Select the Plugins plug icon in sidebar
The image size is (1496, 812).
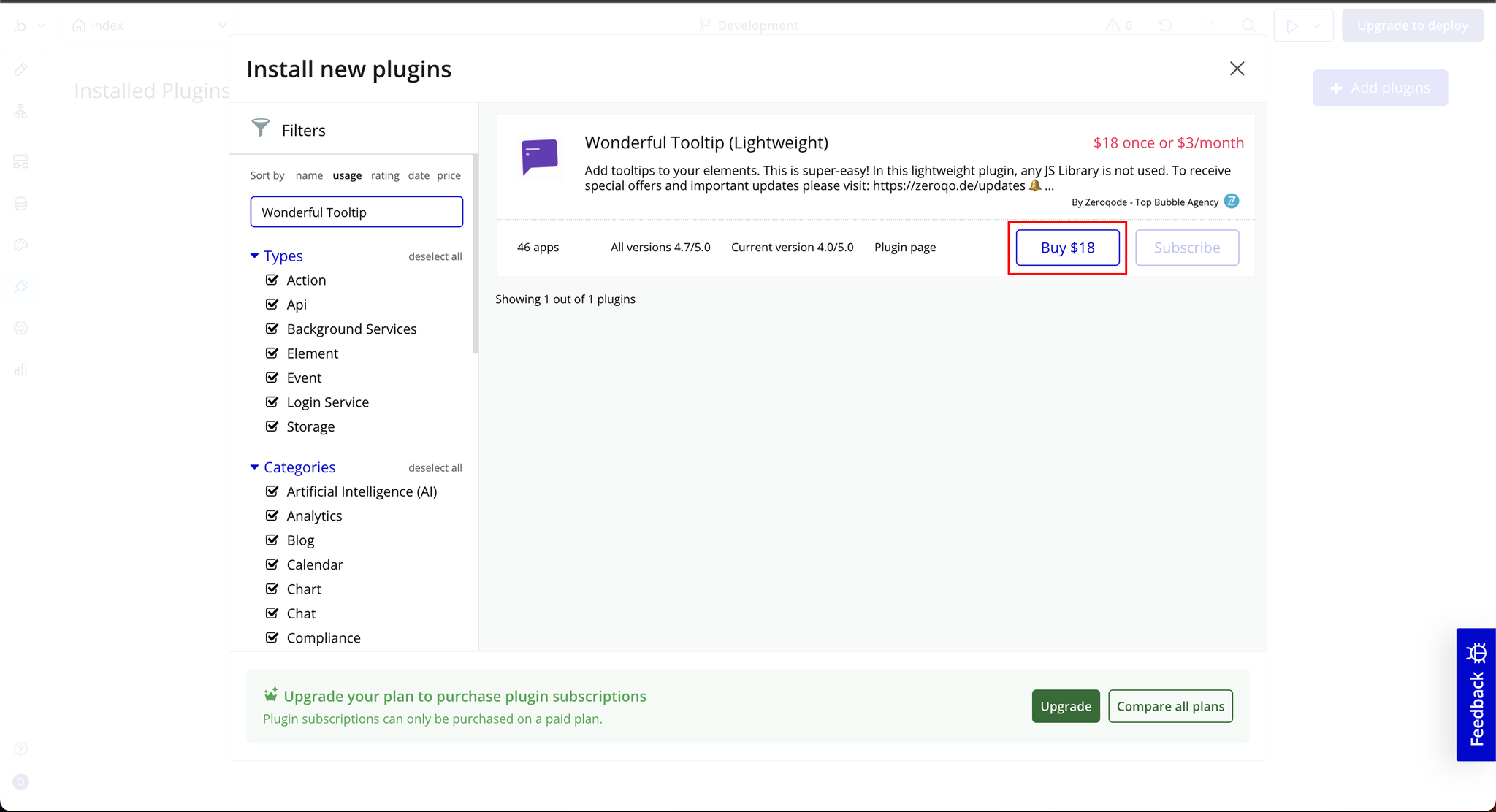(20, 286)
